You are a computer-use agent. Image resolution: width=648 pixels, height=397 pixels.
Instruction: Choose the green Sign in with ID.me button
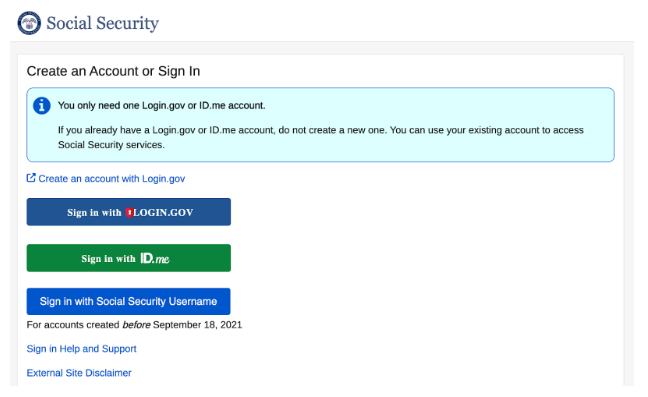[129, 258]
